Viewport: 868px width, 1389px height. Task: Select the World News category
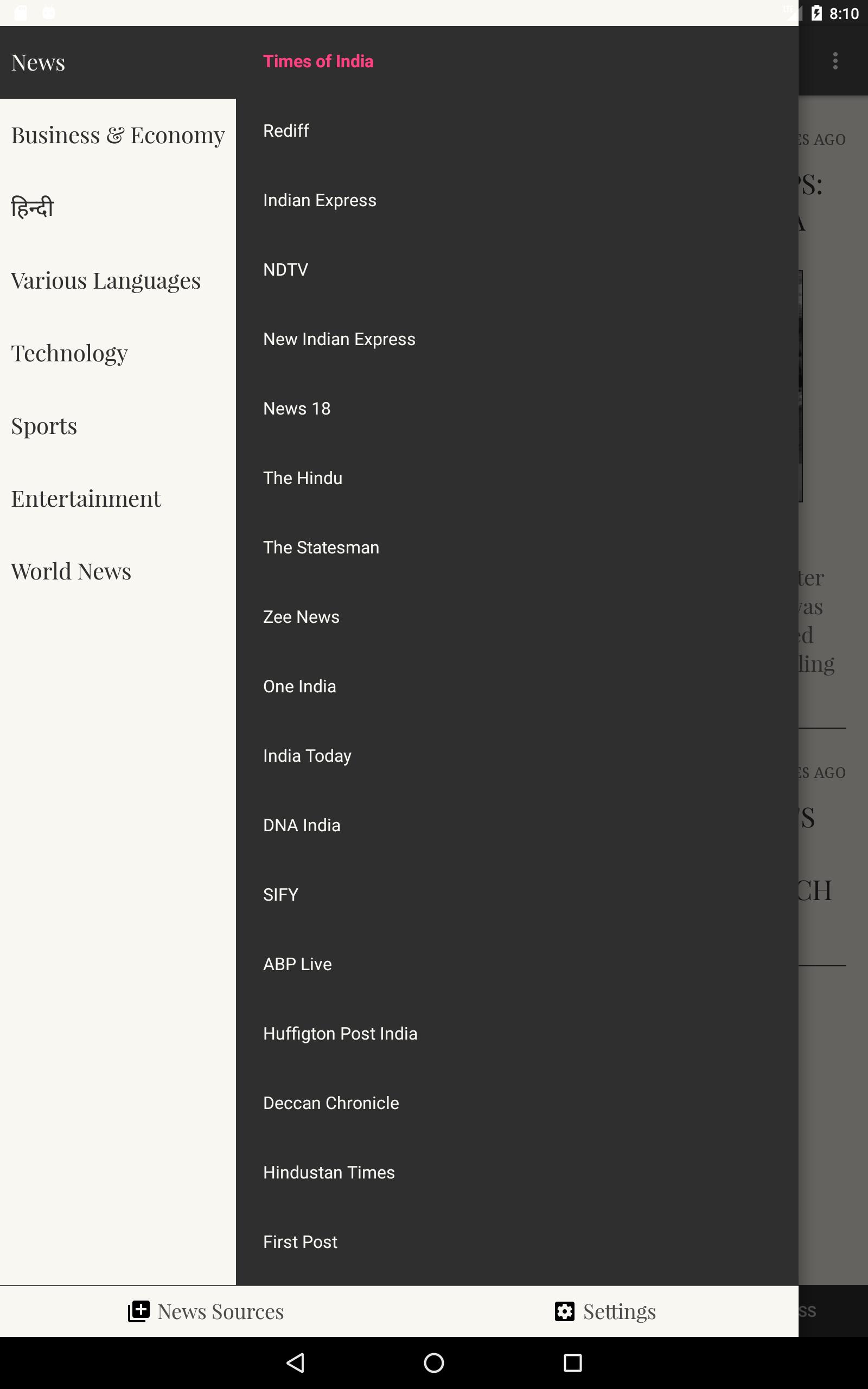(118, 572)
